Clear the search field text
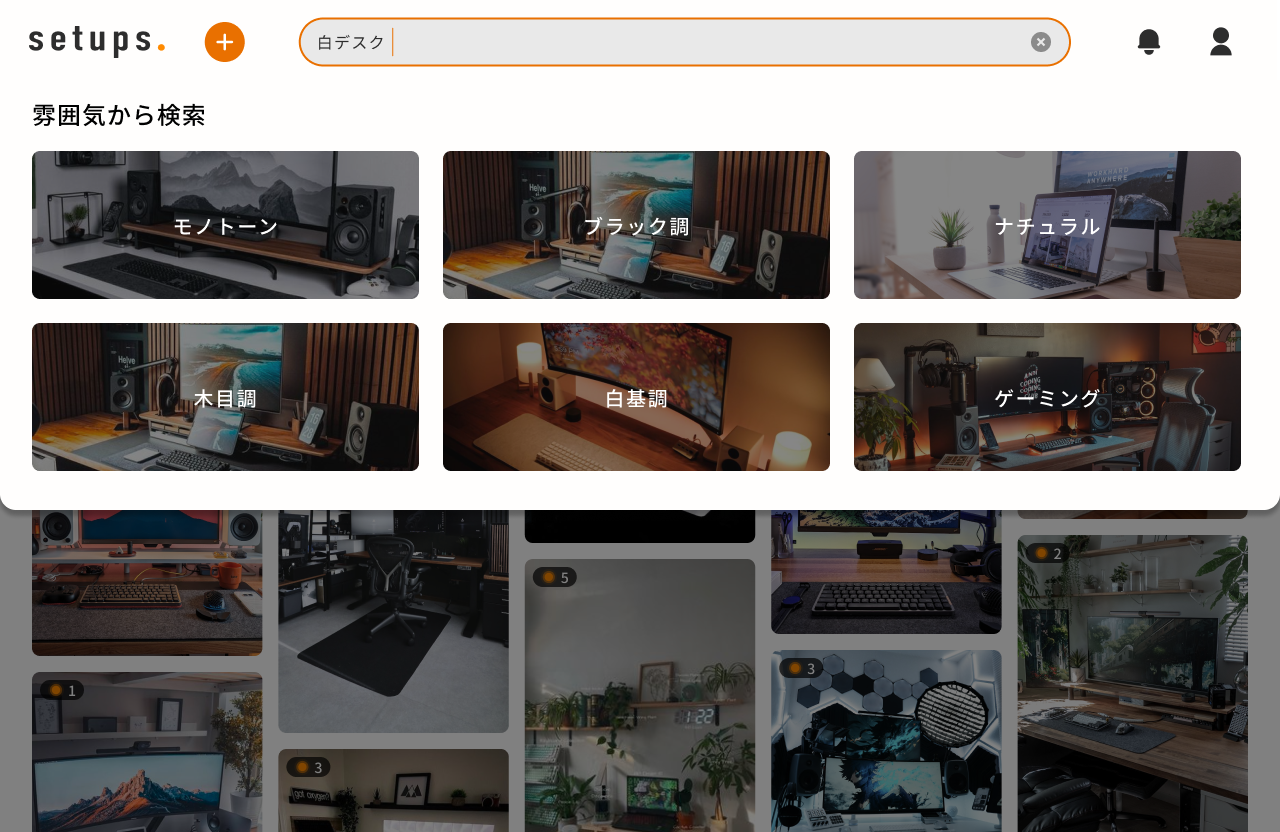Image resolution: width=1280 pixels, height=832 pixels. tap(1041, 42)
